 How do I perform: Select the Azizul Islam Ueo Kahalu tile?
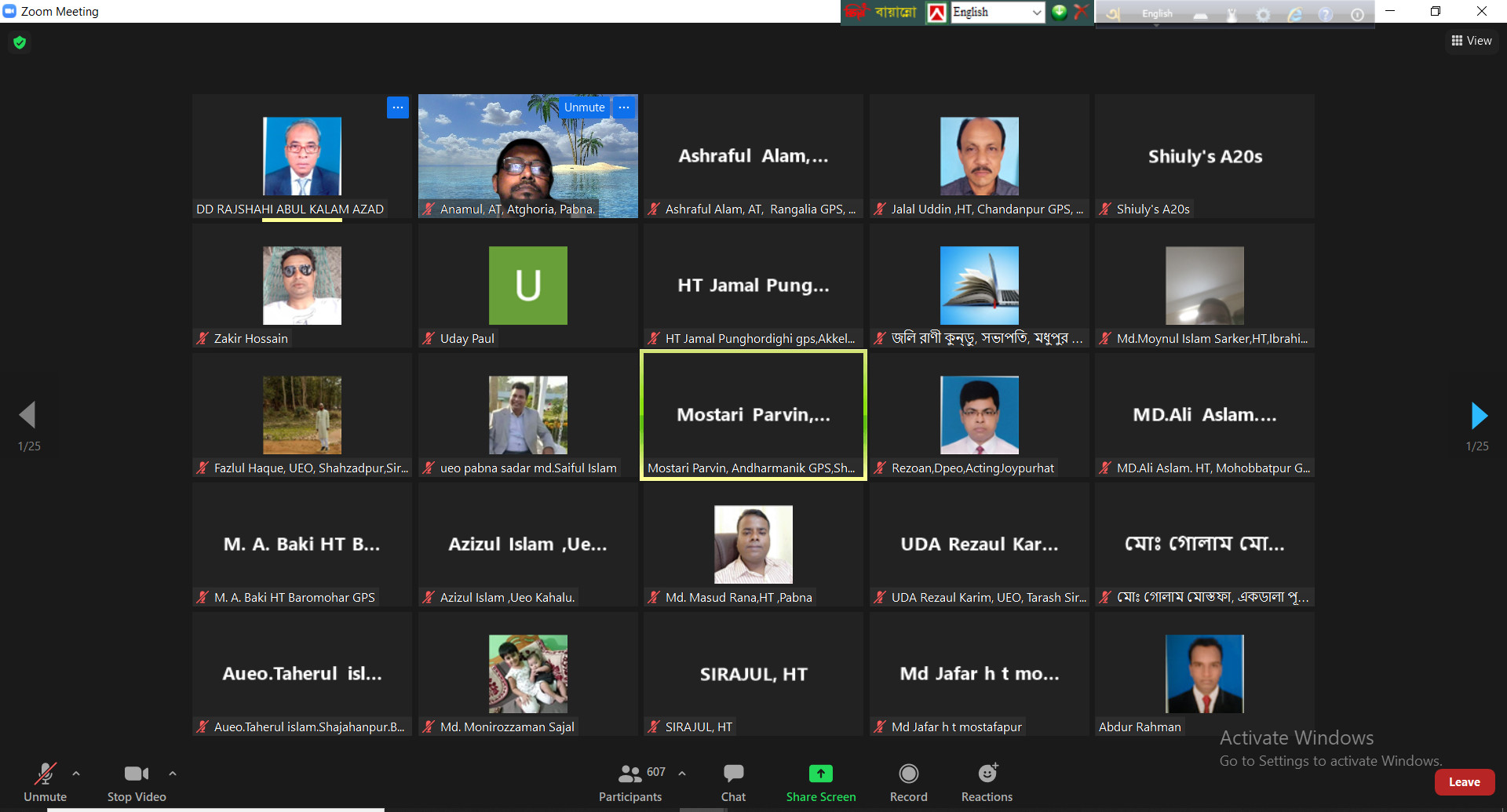coord(528,544)
